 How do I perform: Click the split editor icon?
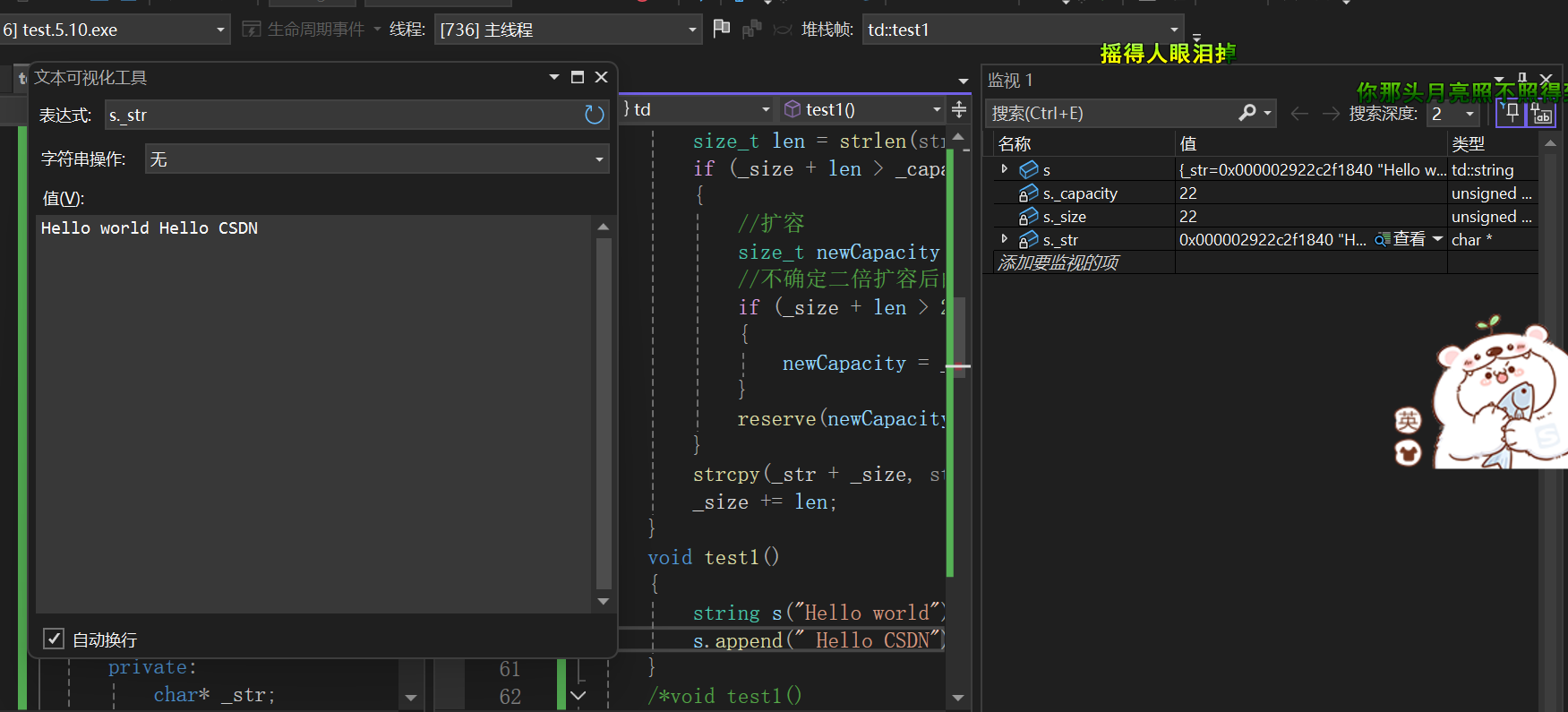959,109
